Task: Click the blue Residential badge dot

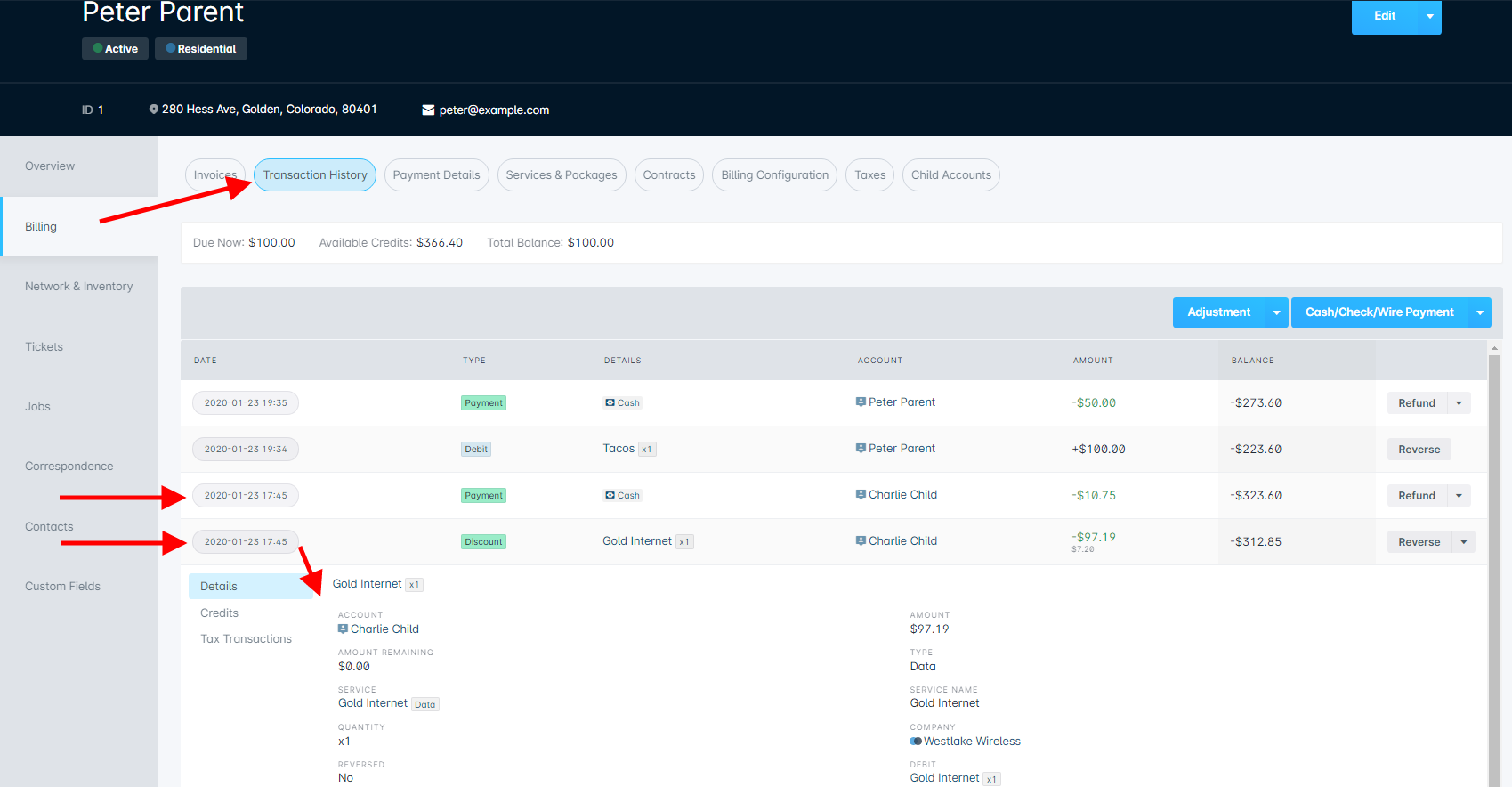Action: tap(171, 48)
